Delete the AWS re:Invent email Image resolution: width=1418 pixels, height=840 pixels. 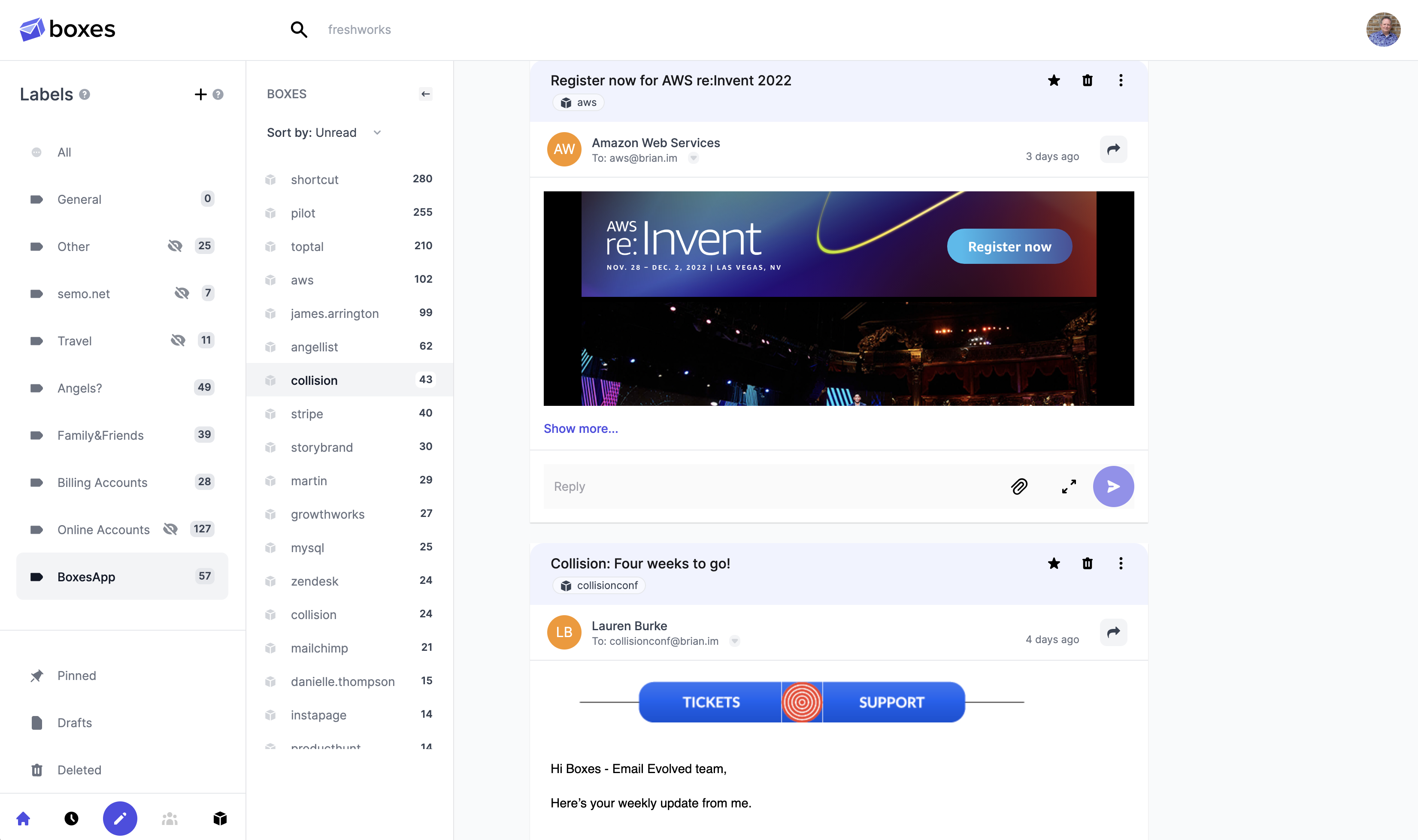coord(1087,80)
